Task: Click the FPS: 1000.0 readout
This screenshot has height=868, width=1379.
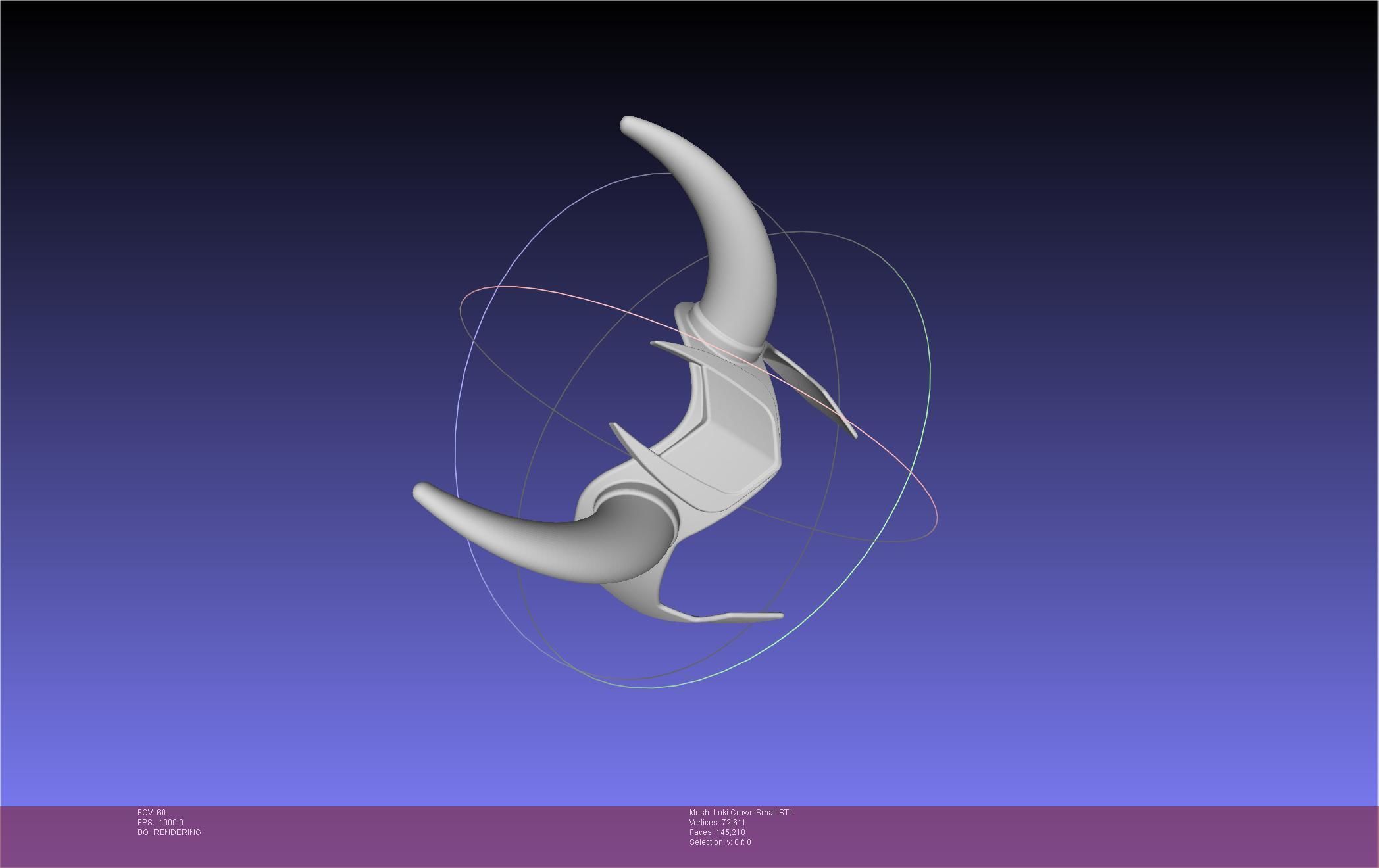Action: pyautogui.click(x=161, y=823)
